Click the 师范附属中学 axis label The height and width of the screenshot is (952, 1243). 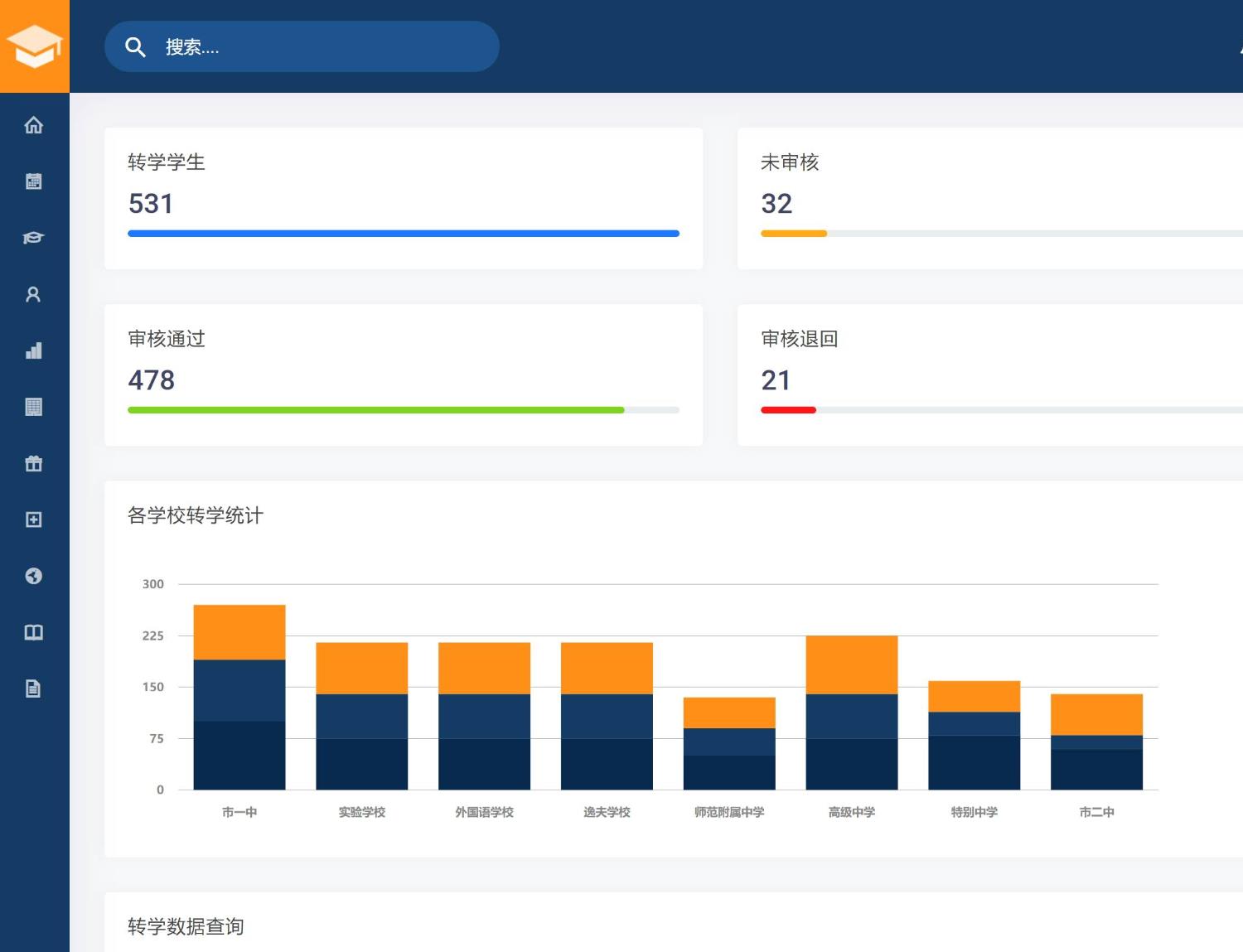(x=729, y=812)
